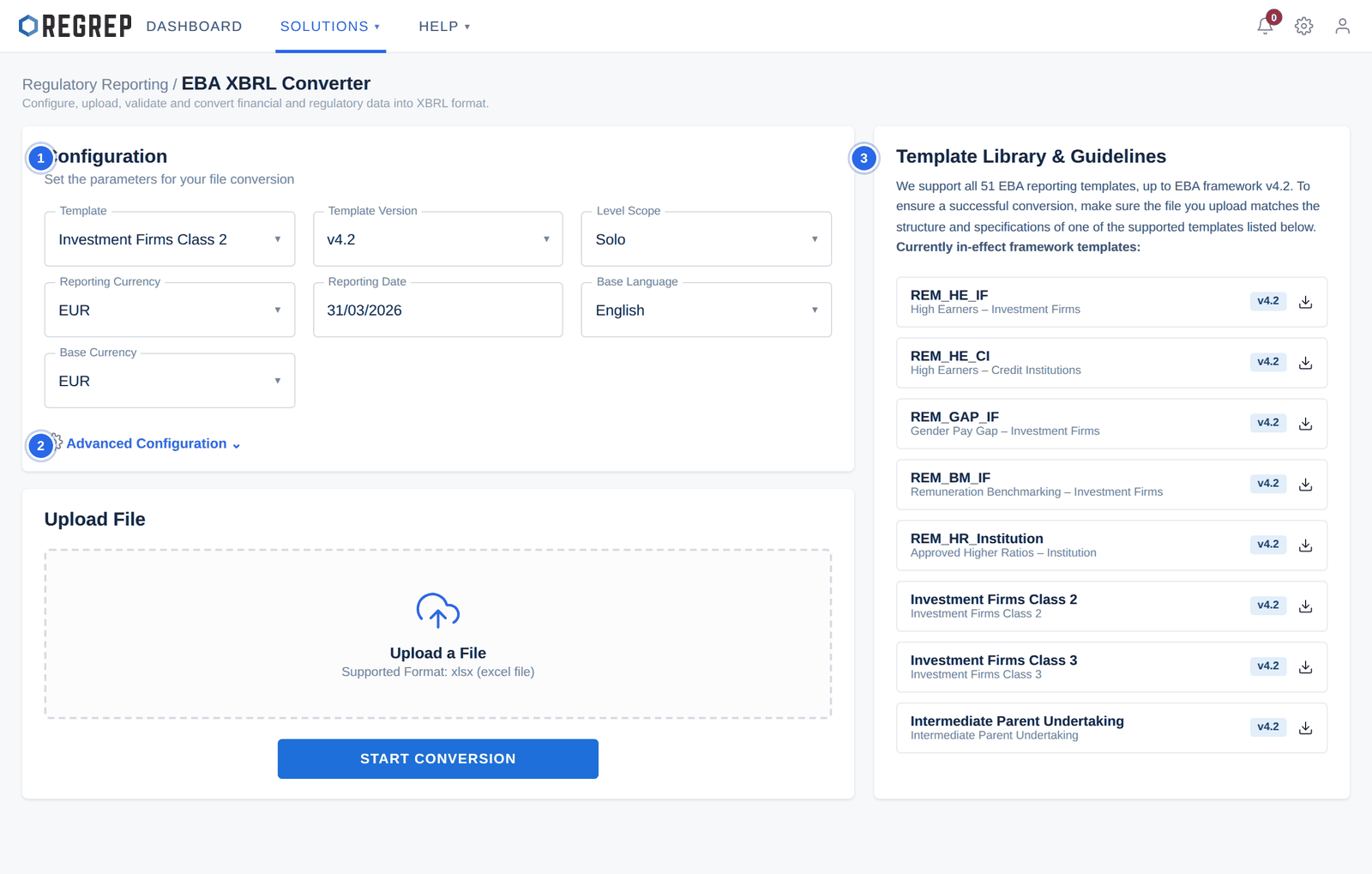
Task: Open the notifications bell
Action: [x=1265, y=26]
